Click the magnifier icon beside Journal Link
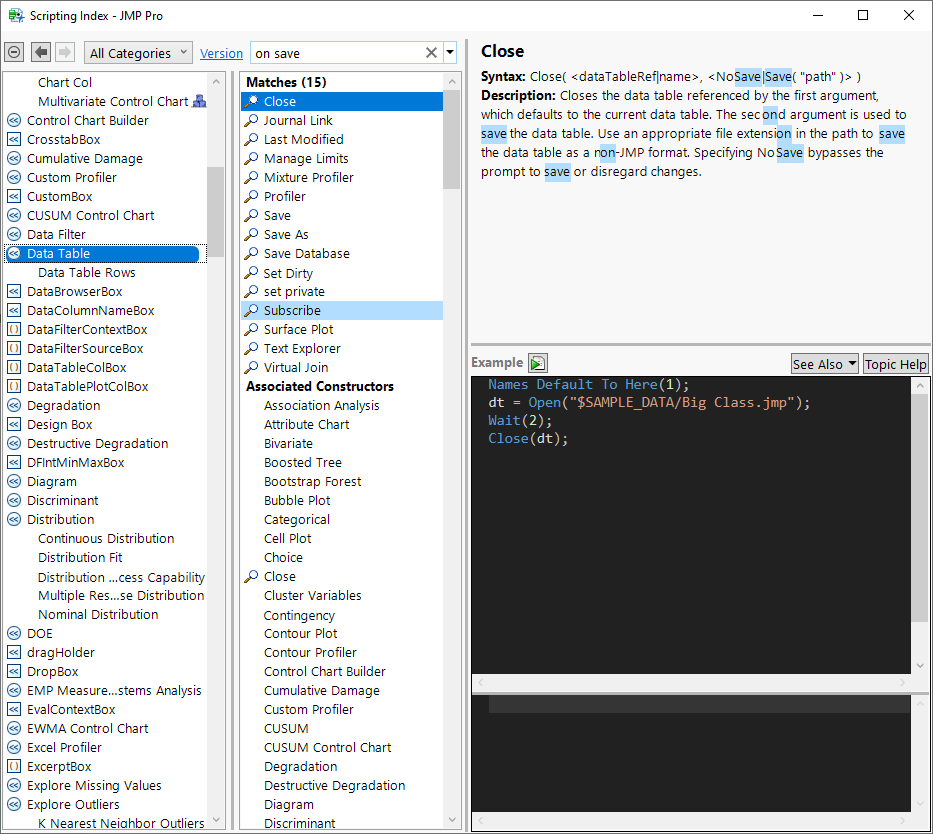933x834 pixels. 252,120
